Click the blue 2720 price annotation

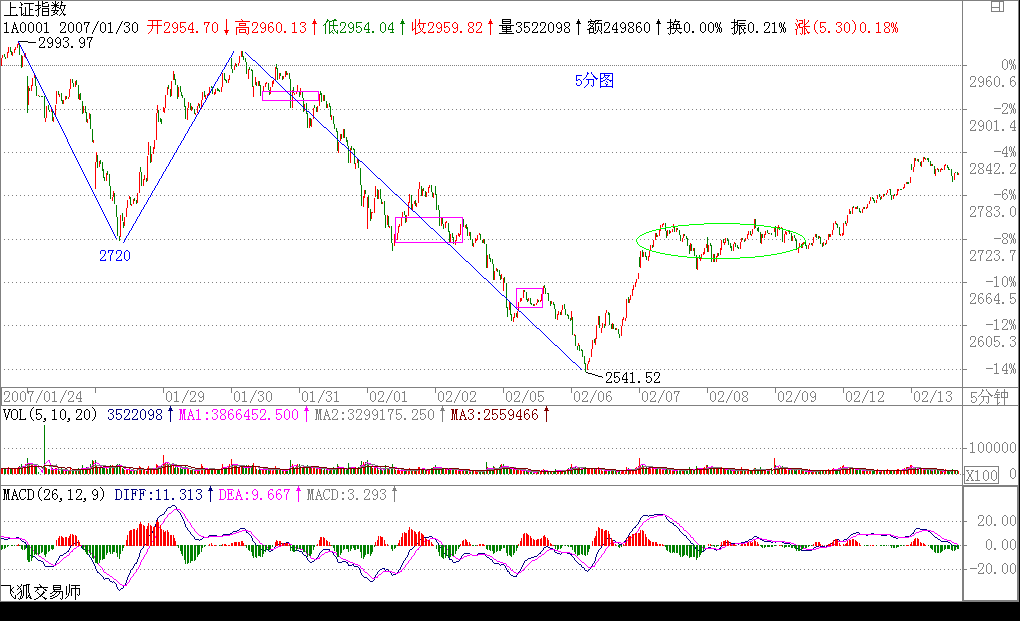[x=114, y=255]
